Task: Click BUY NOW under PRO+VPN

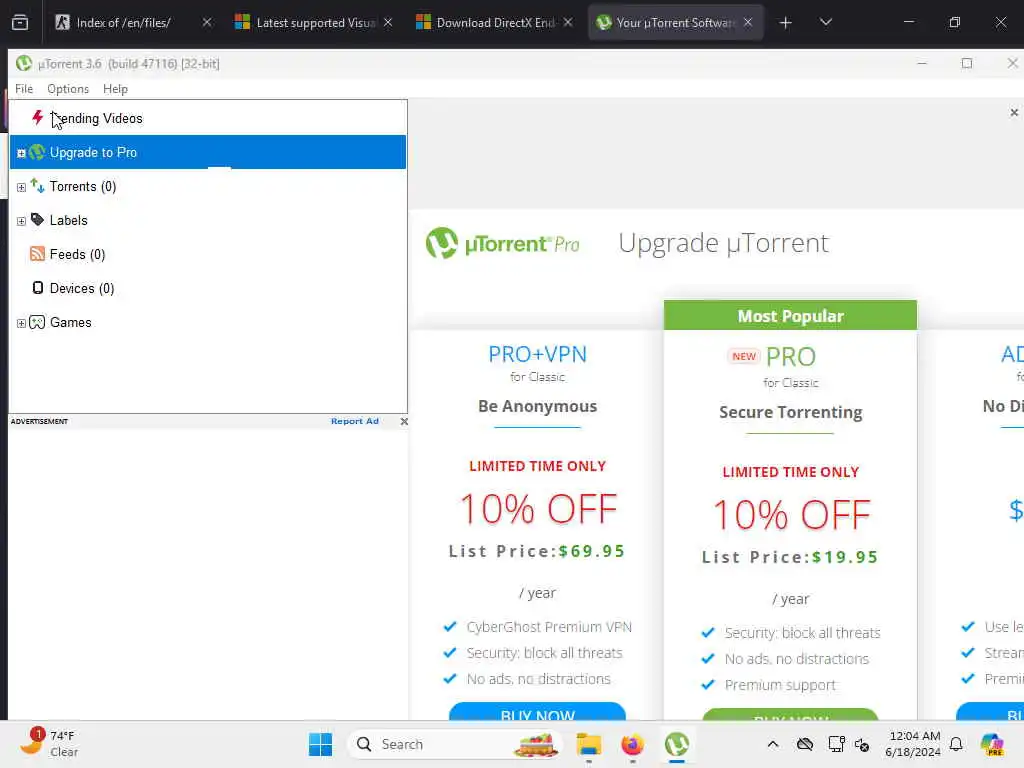Action: click(x=537, y=712)
